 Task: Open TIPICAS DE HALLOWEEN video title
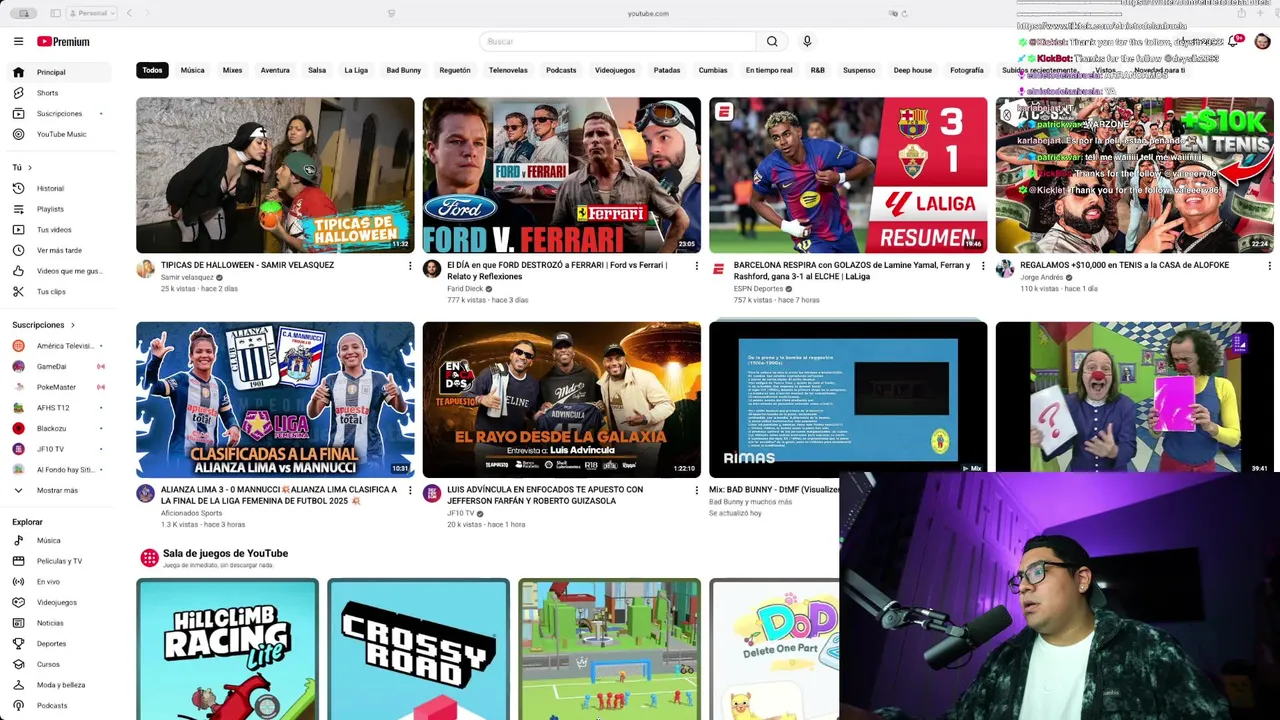pyautogui.click(x=247, y=265)
